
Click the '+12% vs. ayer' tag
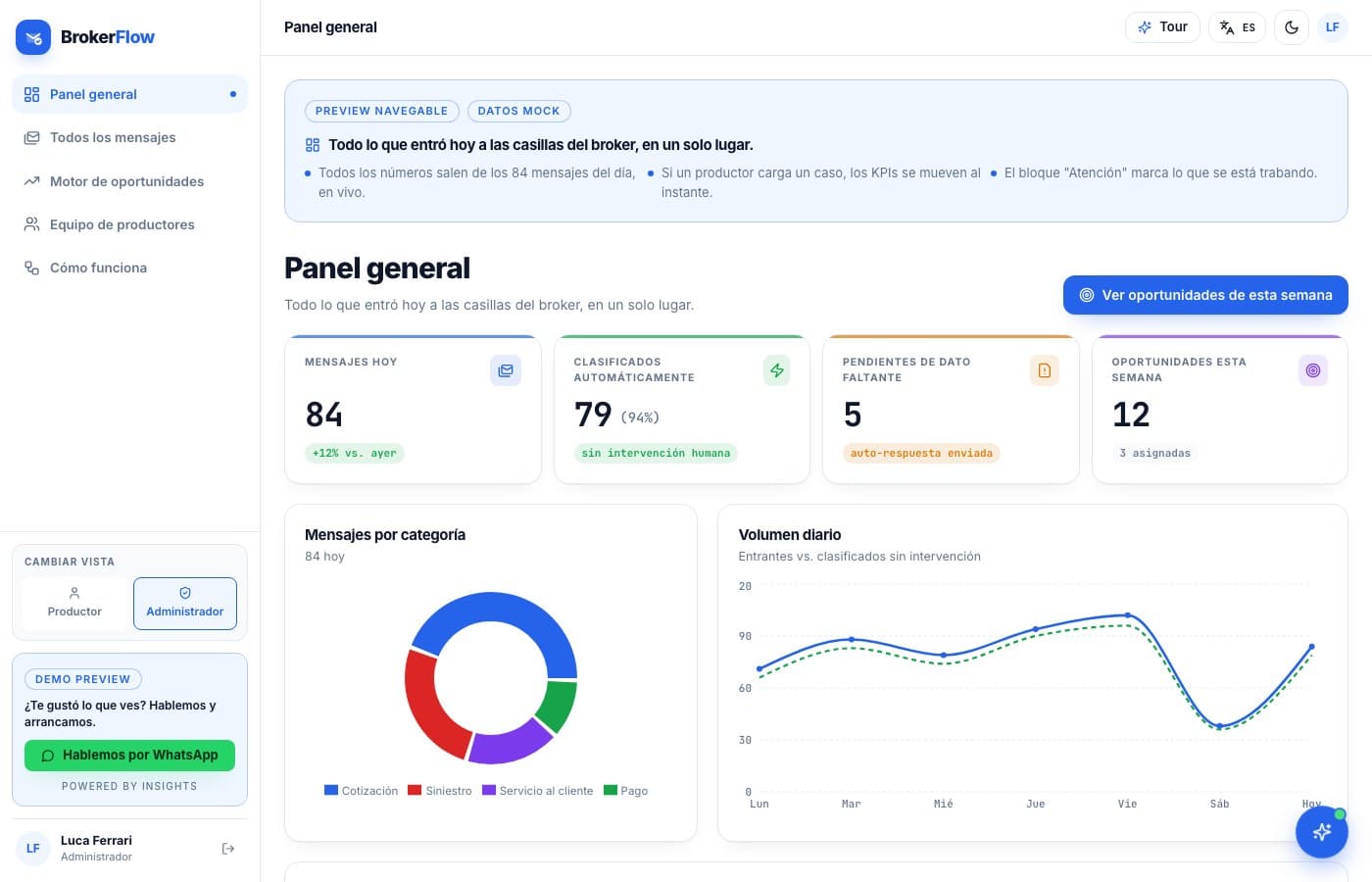point(355,453)
